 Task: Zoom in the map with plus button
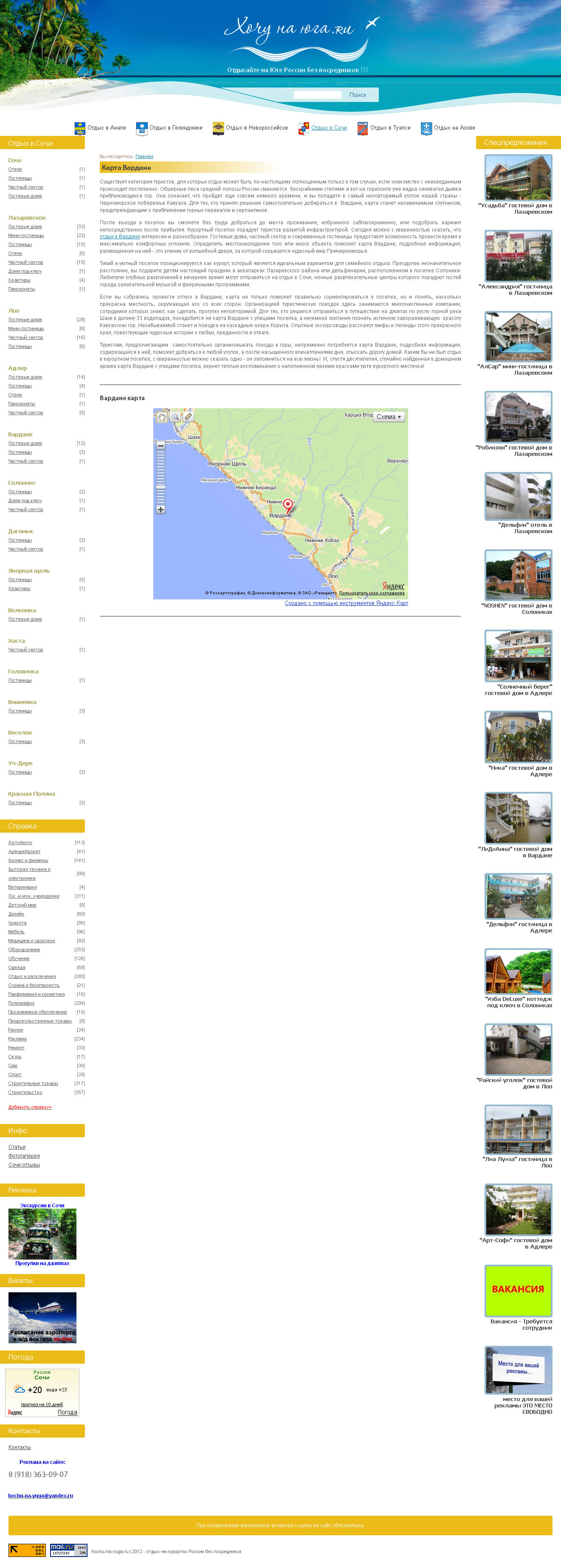click(161, 509)
